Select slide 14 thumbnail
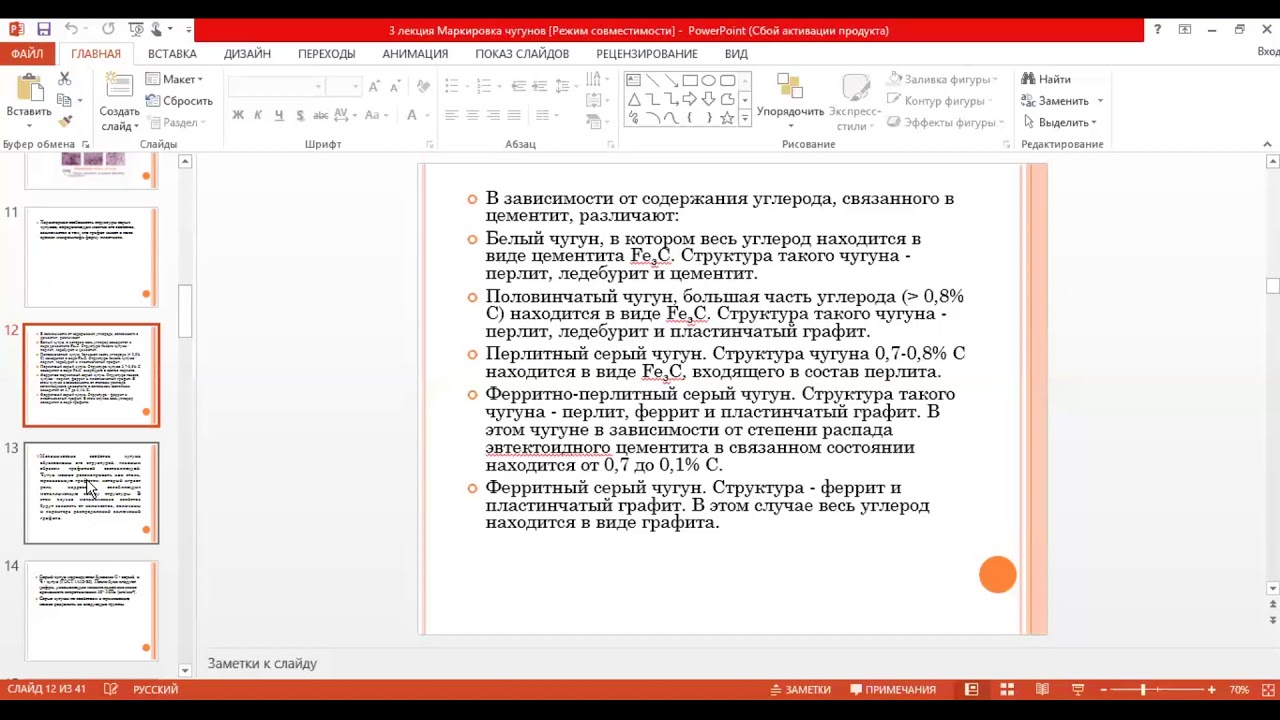 (91, 611)
